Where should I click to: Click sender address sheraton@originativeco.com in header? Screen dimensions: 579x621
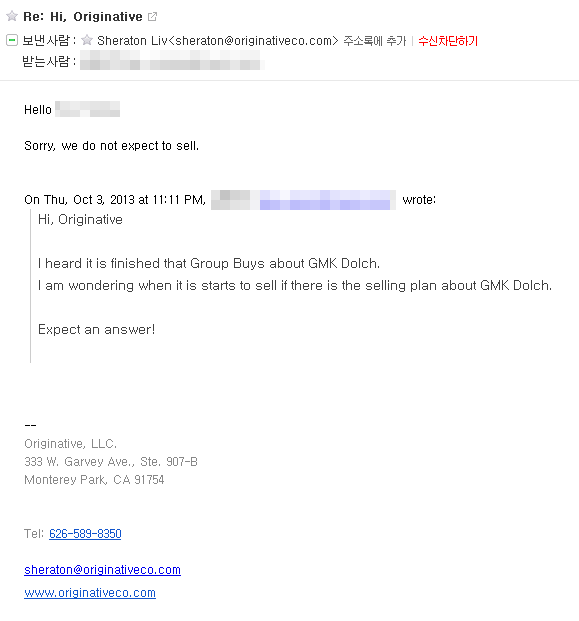[x=253, y=41]
